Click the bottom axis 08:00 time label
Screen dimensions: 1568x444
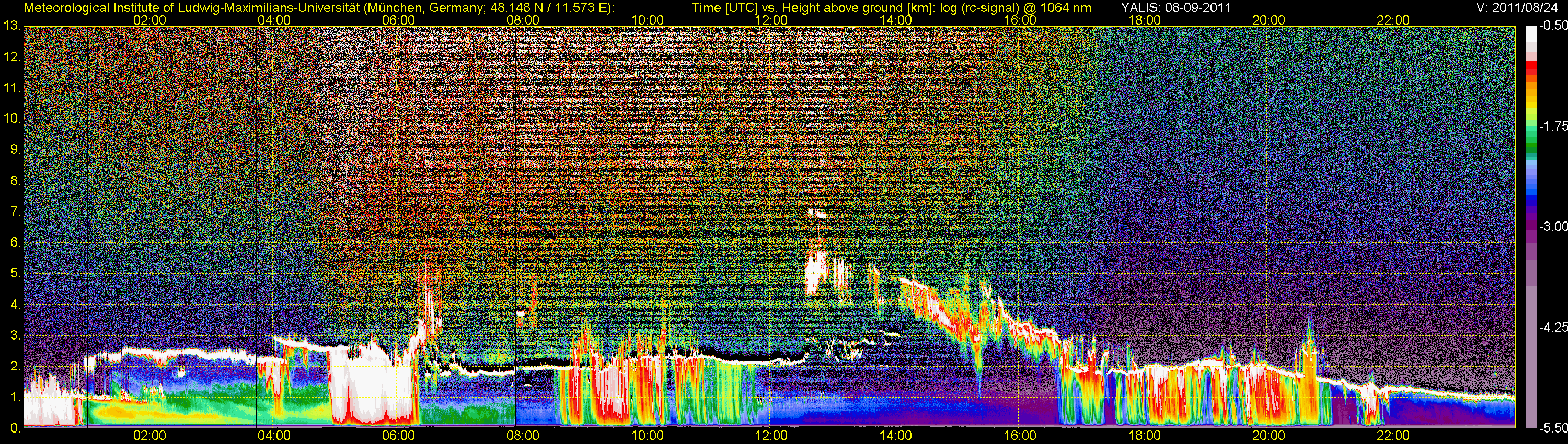(x=523, y=436)
